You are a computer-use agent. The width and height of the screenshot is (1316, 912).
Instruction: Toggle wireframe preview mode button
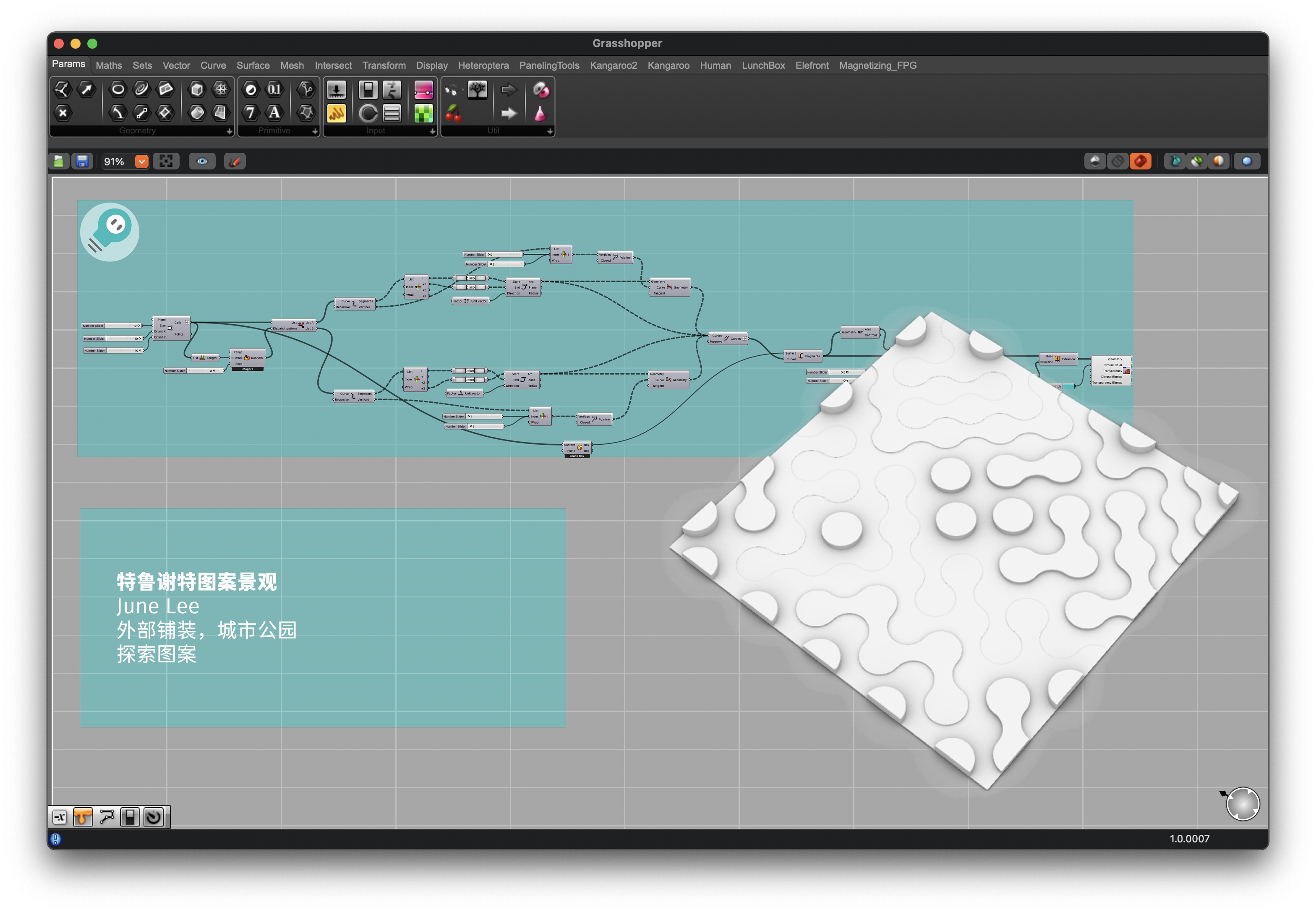1117,162
